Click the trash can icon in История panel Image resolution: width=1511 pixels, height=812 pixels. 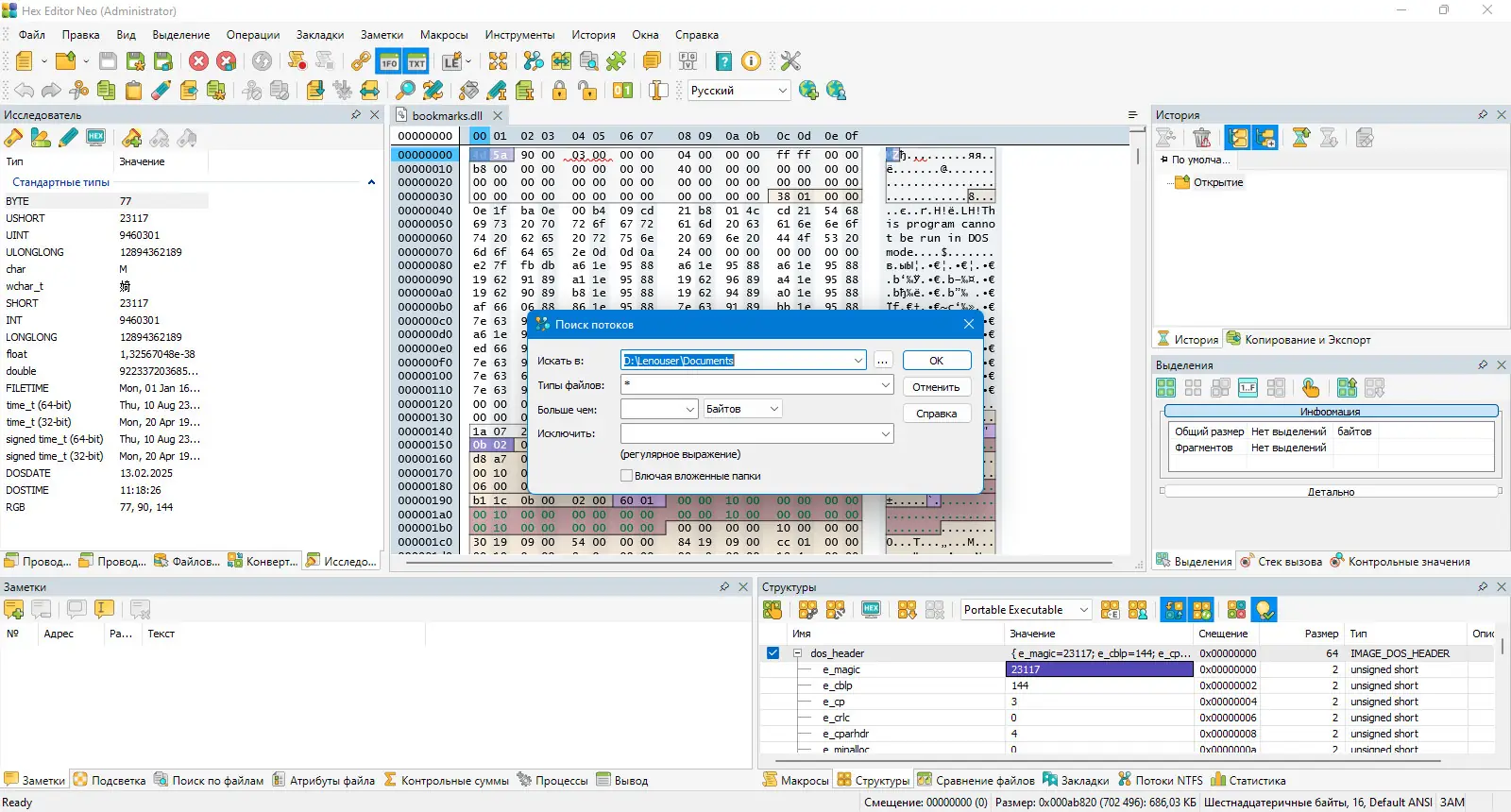(x=1202, y=138)
